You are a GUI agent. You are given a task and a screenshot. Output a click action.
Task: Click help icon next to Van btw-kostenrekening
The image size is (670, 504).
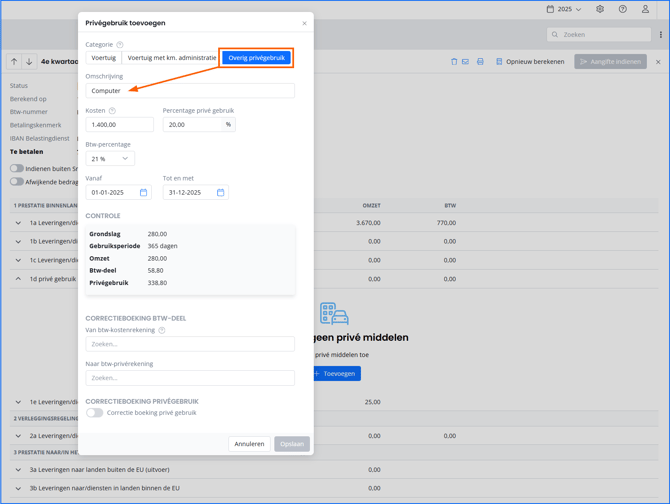[162, 330]
